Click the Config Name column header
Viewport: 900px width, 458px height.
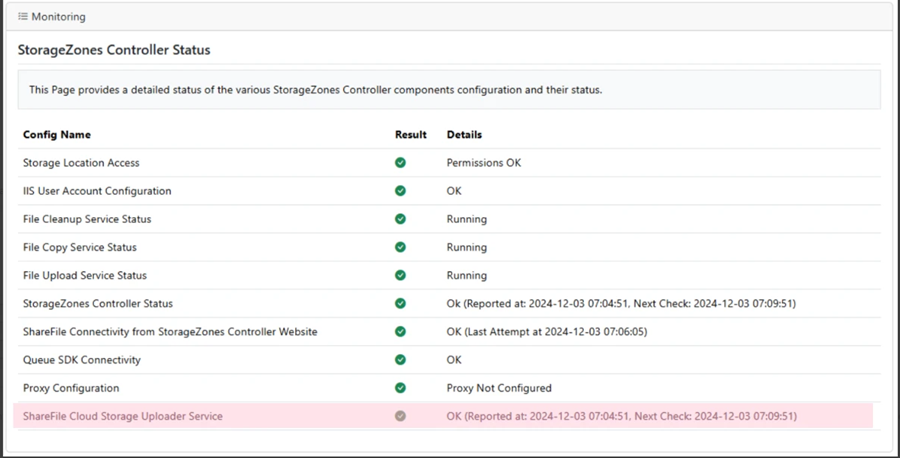[x=57, y=134]
